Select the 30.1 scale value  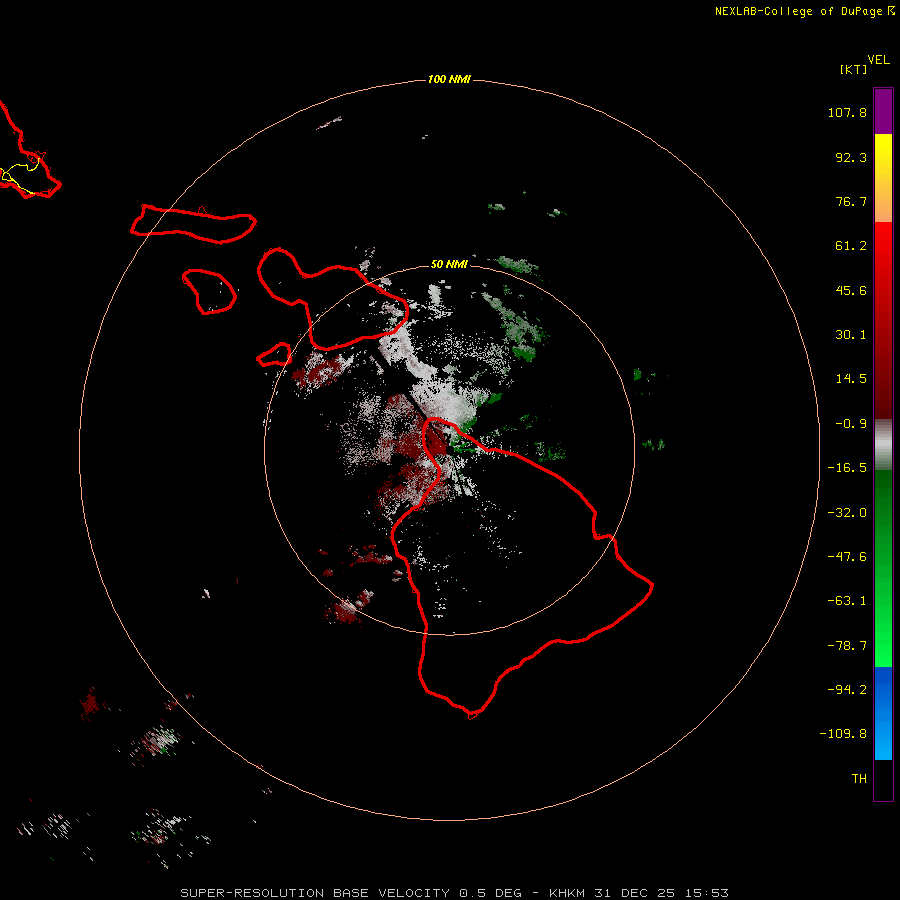point(851,335)
